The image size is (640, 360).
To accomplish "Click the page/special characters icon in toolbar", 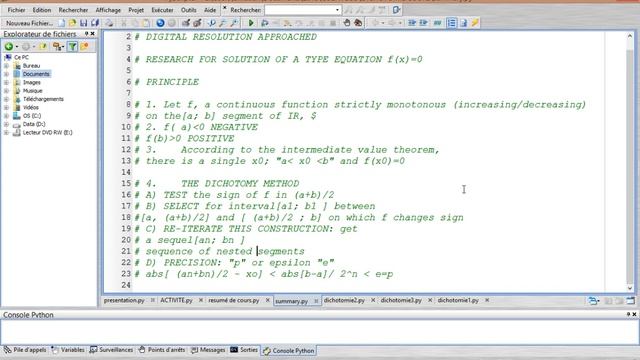I will click(x=463, y=23).
